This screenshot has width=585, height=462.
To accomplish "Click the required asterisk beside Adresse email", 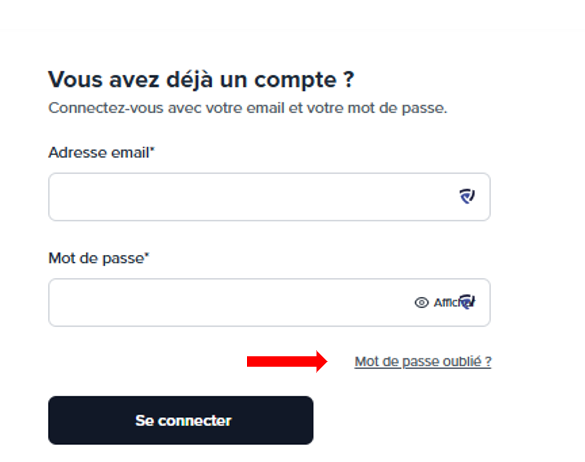I will click(152, 149).
